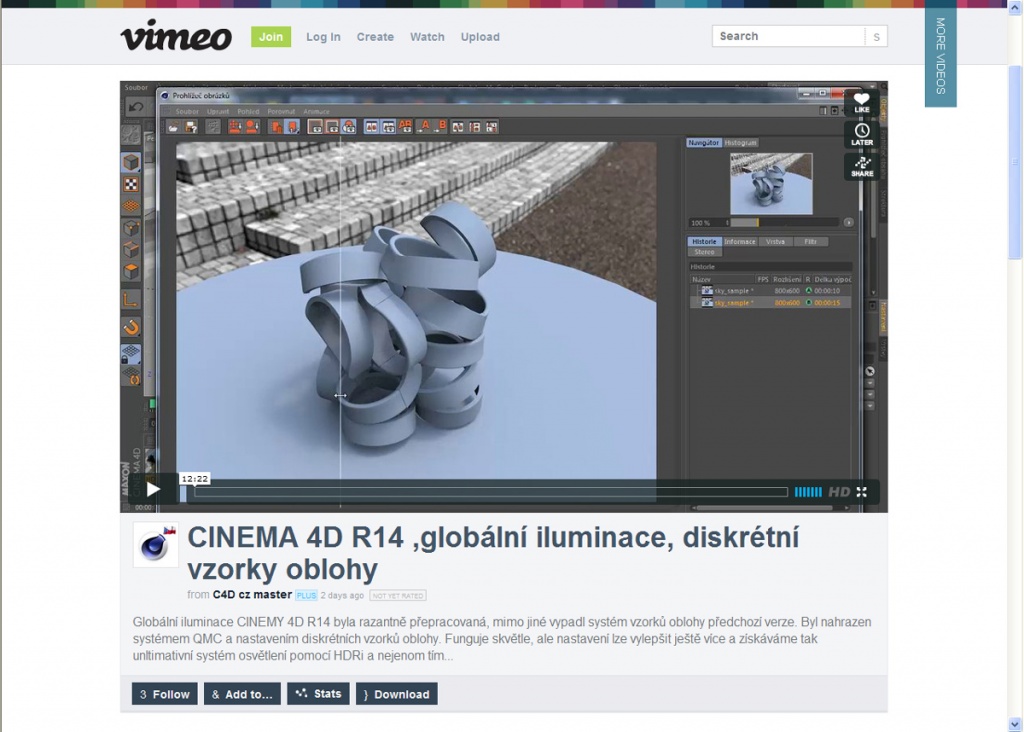Seek along the video progress bar

tap(491, 492)
